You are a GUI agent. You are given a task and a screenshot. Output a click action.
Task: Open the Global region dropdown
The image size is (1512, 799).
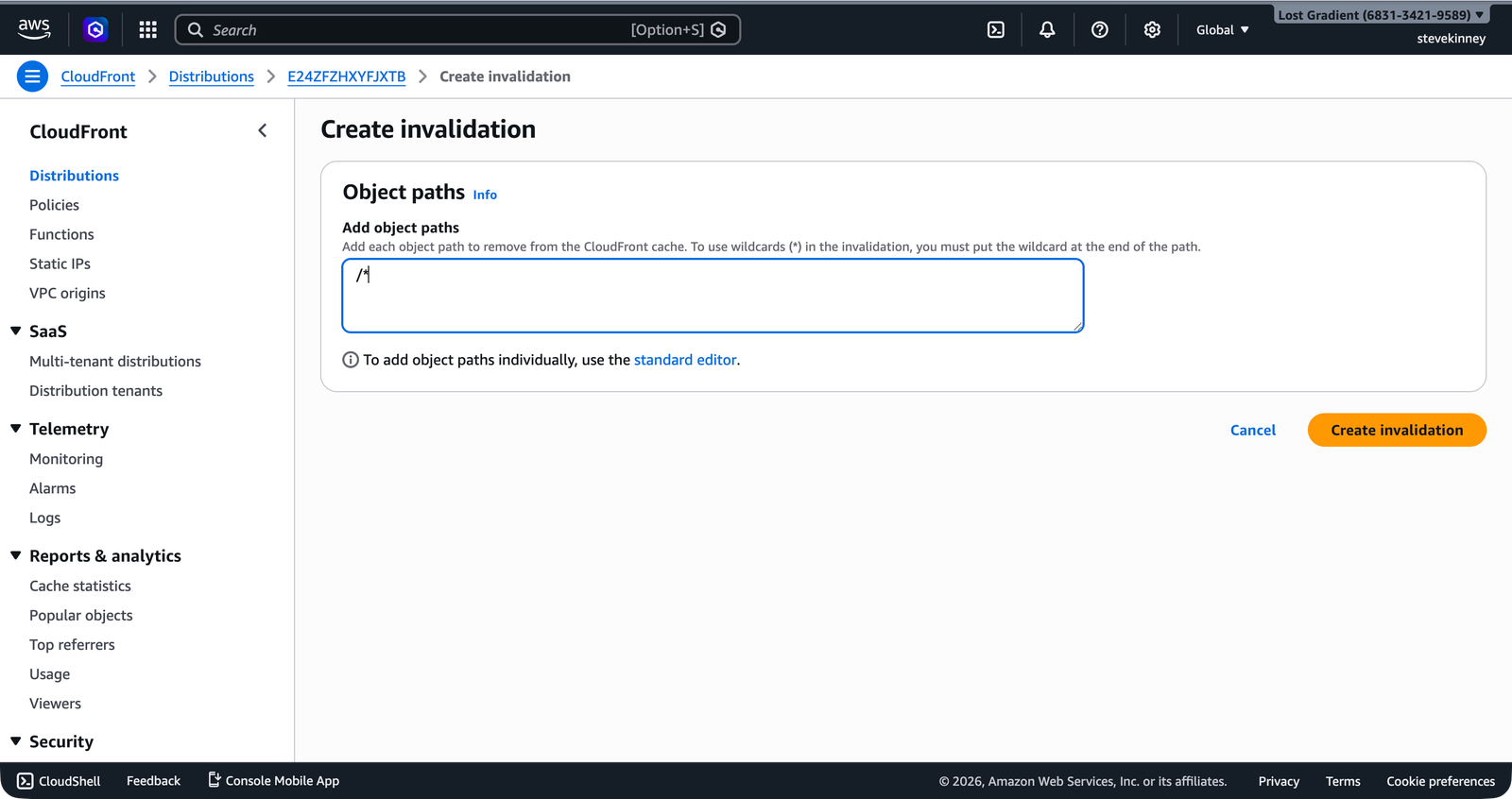tap(1223, 30)
